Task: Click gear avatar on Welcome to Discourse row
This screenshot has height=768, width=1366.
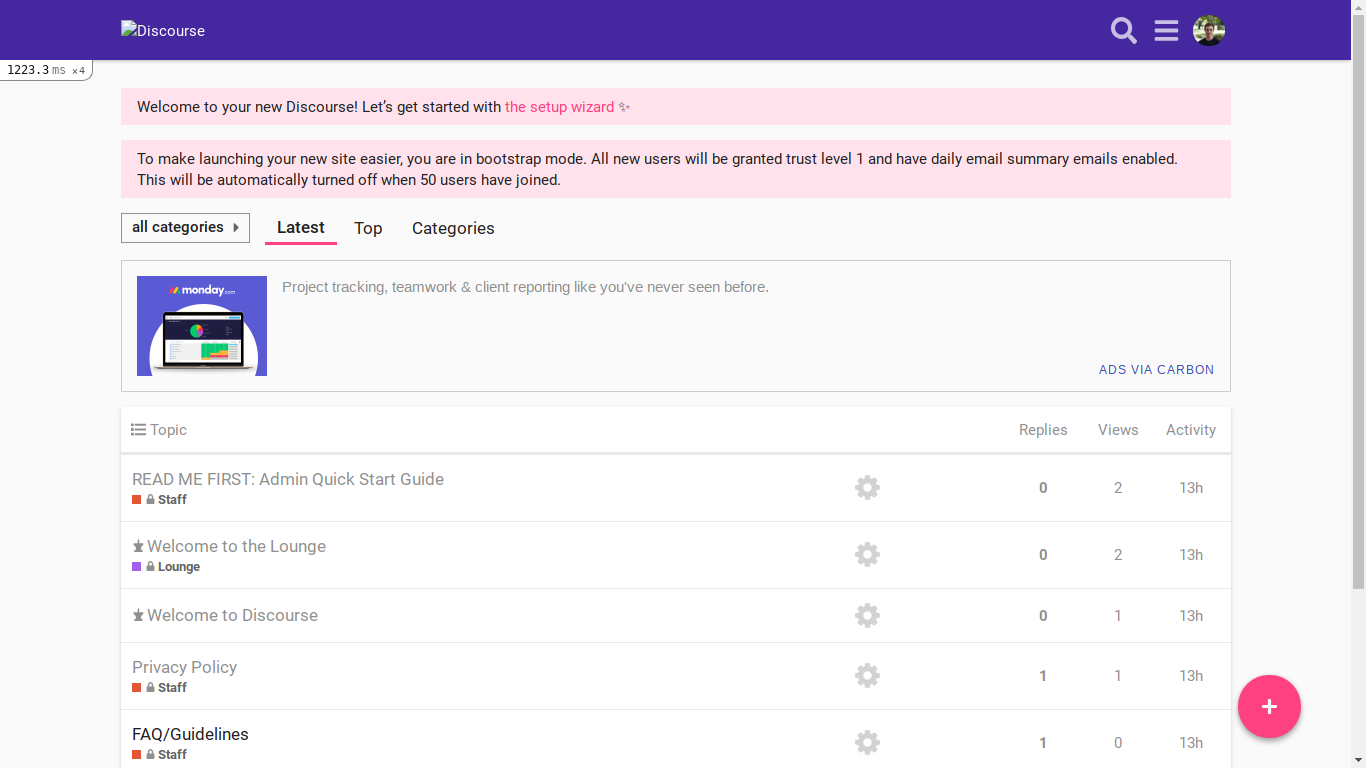Action: pos(867,616)
